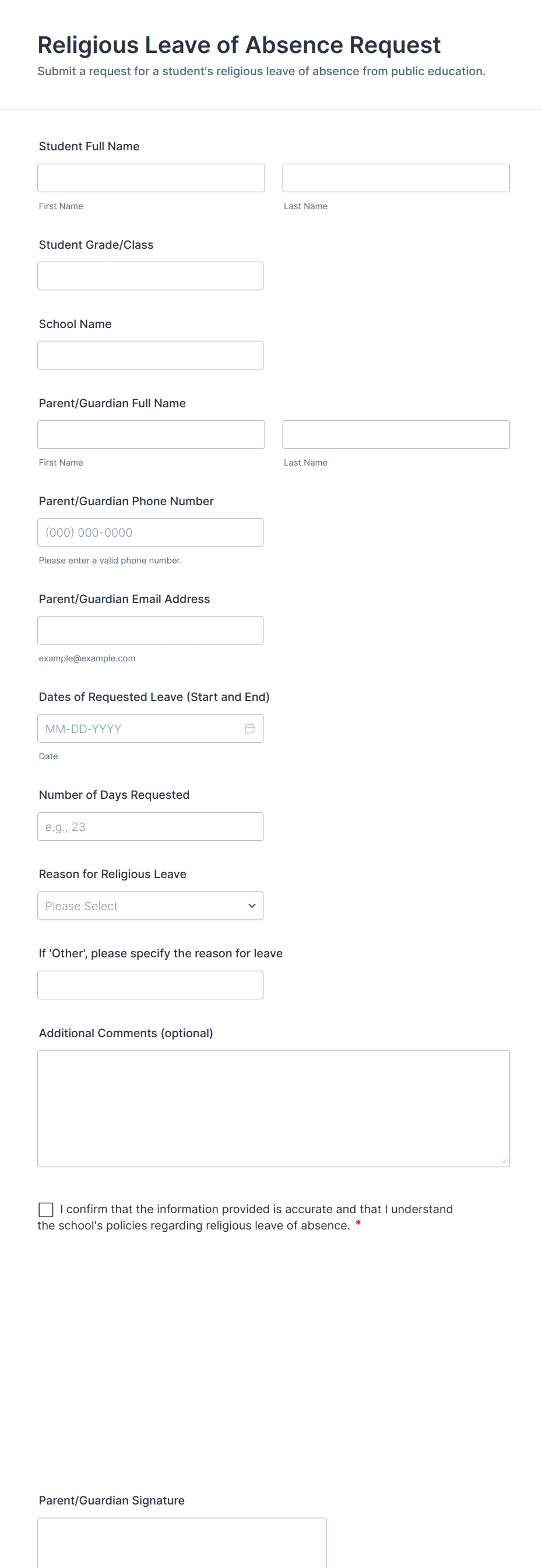The width and height of the screenshot is (542, 1568).
Task: Click the MM-DD-YYYY date input
Action: [x=140, y=728]
